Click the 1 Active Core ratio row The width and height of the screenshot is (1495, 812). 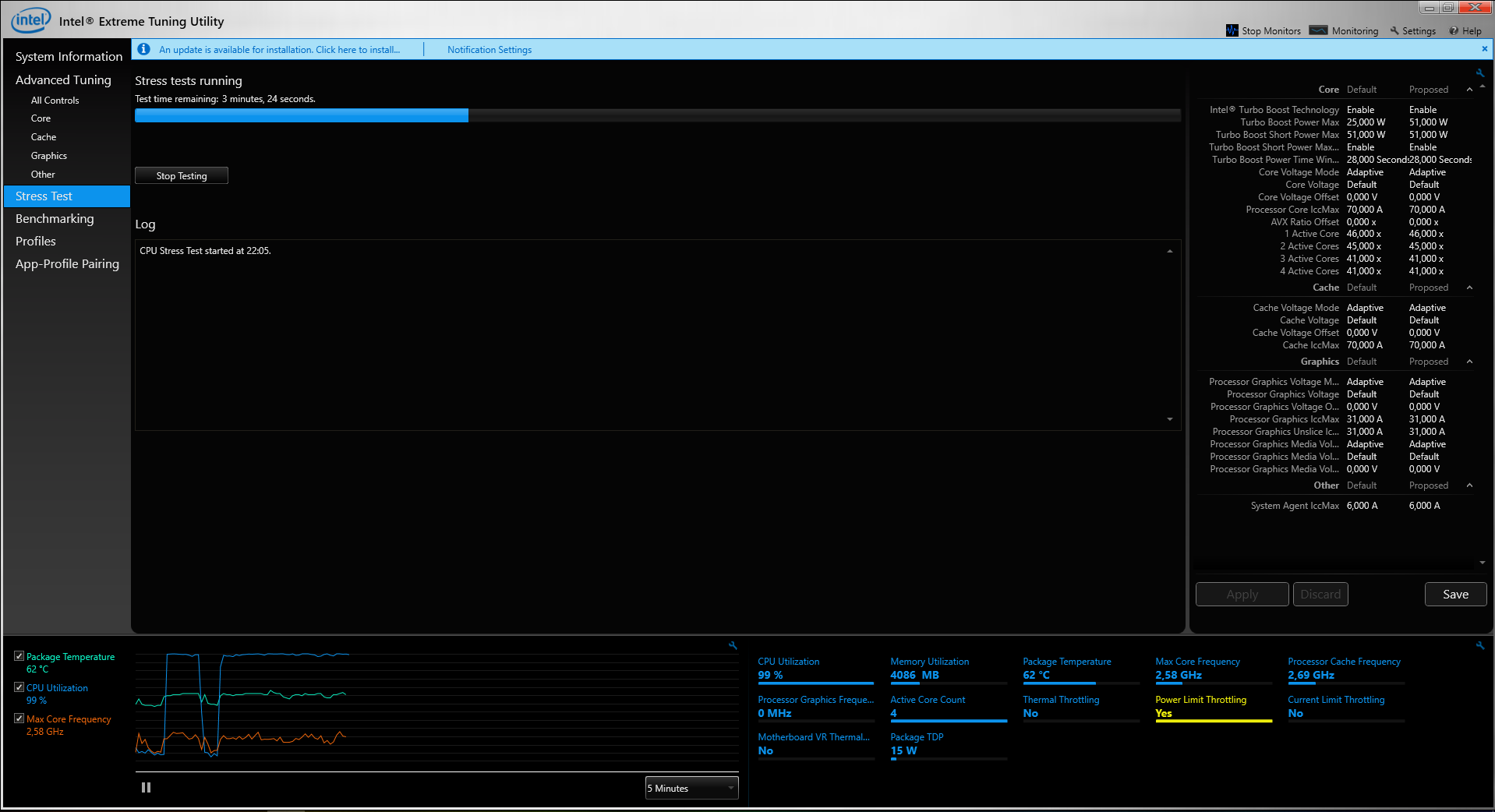pos(1336,234)
